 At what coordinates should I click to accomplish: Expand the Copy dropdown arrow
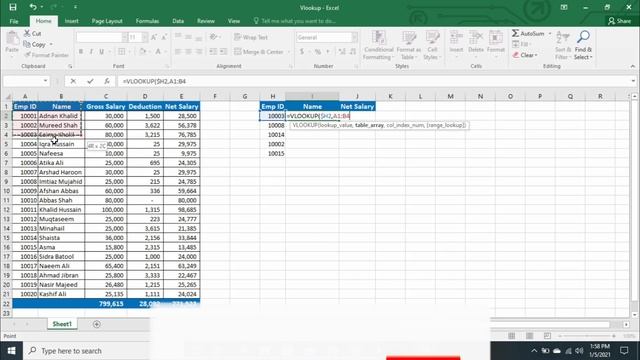pos(51,44)
